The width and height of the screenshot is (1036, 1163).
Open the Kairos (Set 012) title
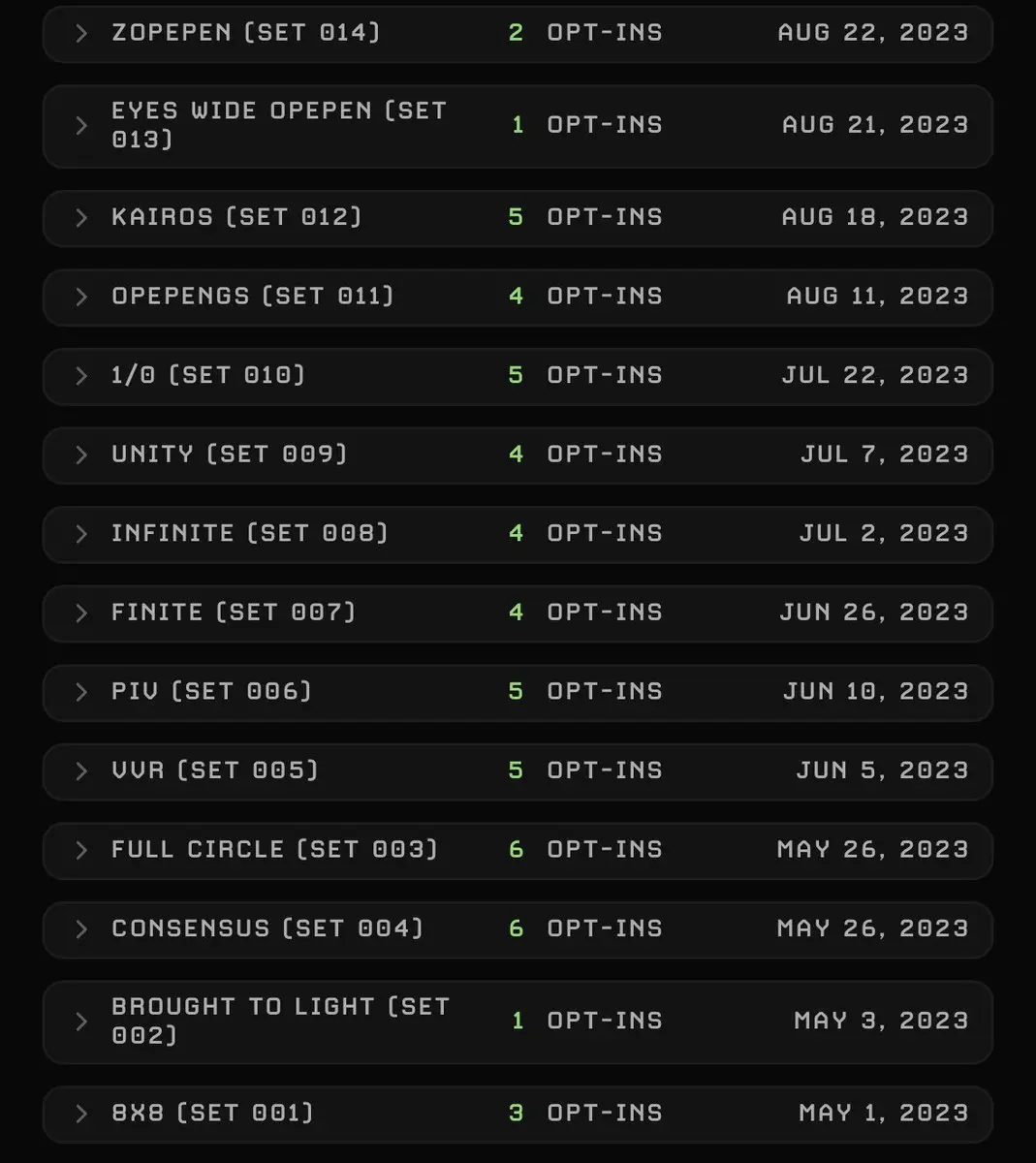236,217
